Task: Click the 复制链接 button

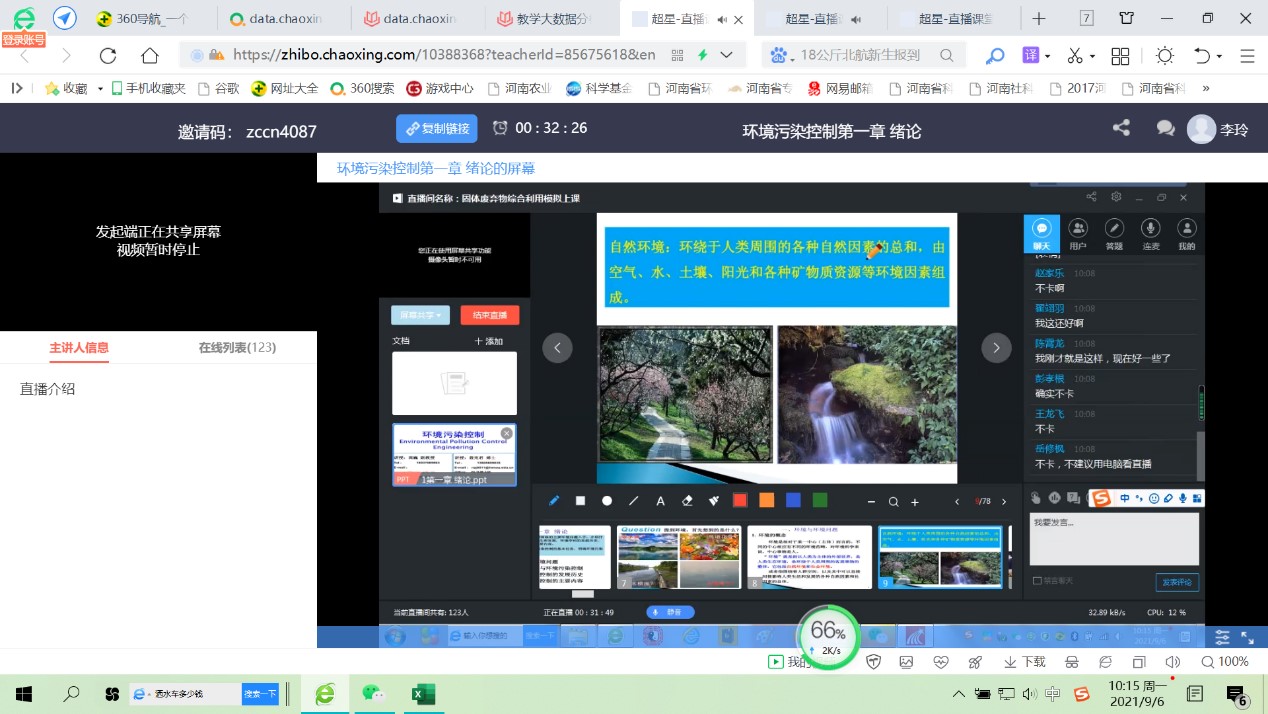Action: point(437,129)
